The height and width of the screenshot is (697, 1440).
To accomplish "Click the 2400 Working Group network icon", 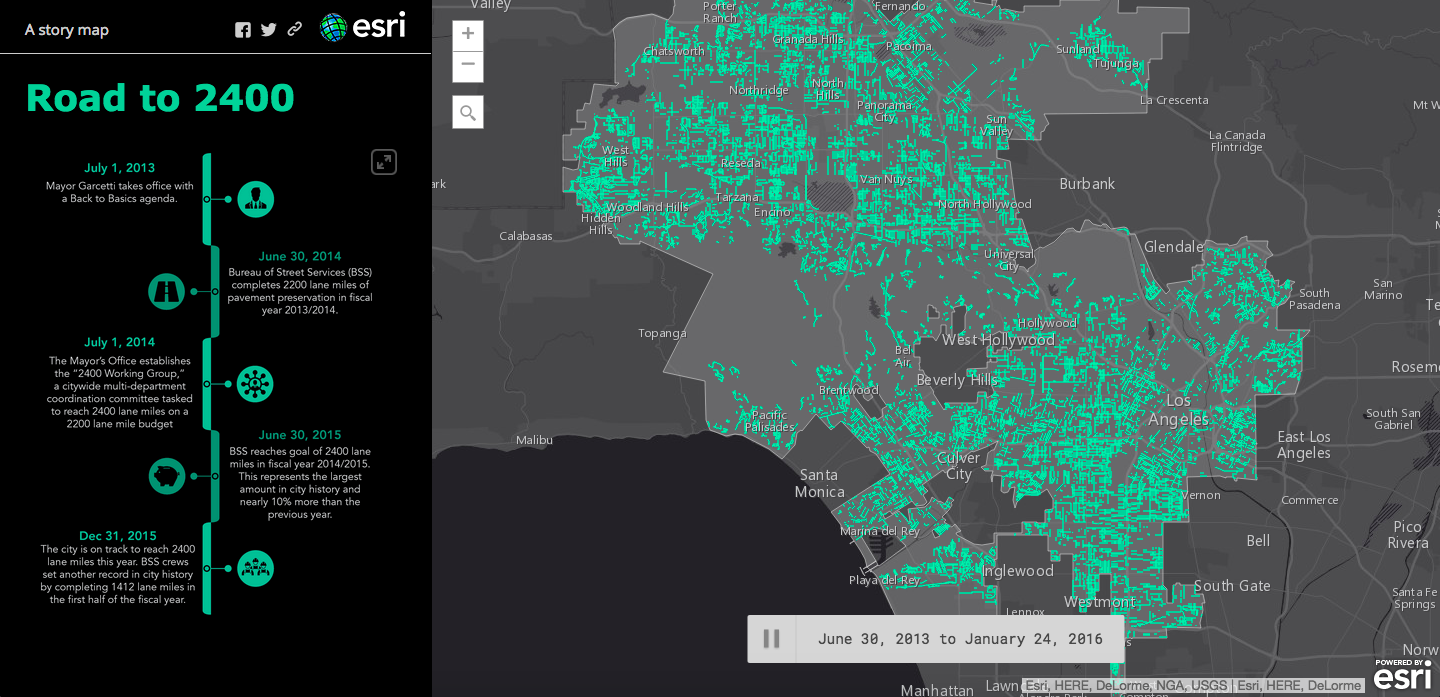I will point(256,384).
